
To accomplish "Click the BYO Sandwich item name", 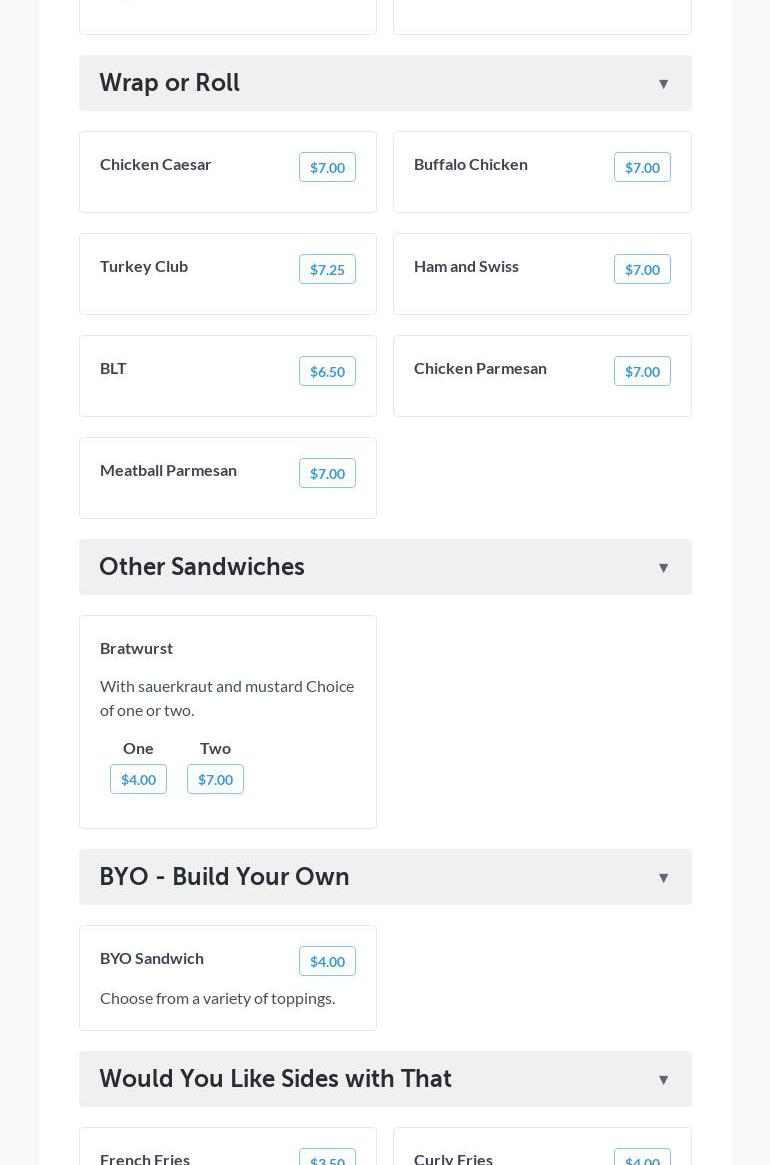I will click(x=152, y=958).
